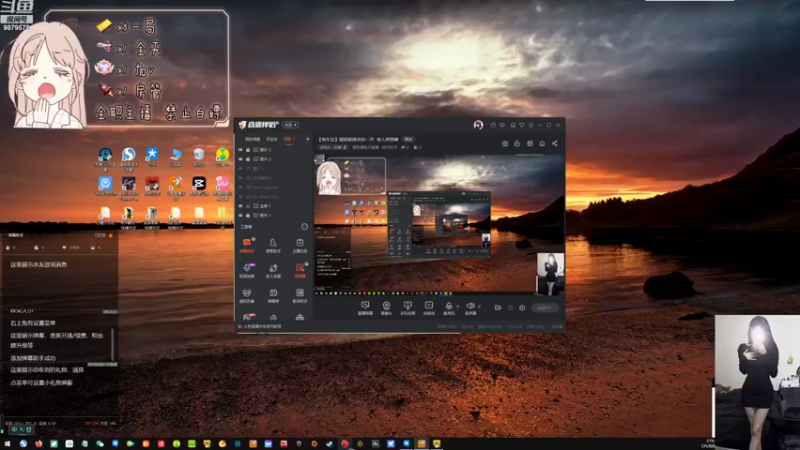Viewport: 800px width, 450px height.
Task: Open the second scene tab in companion
Action: coord(271,139)
